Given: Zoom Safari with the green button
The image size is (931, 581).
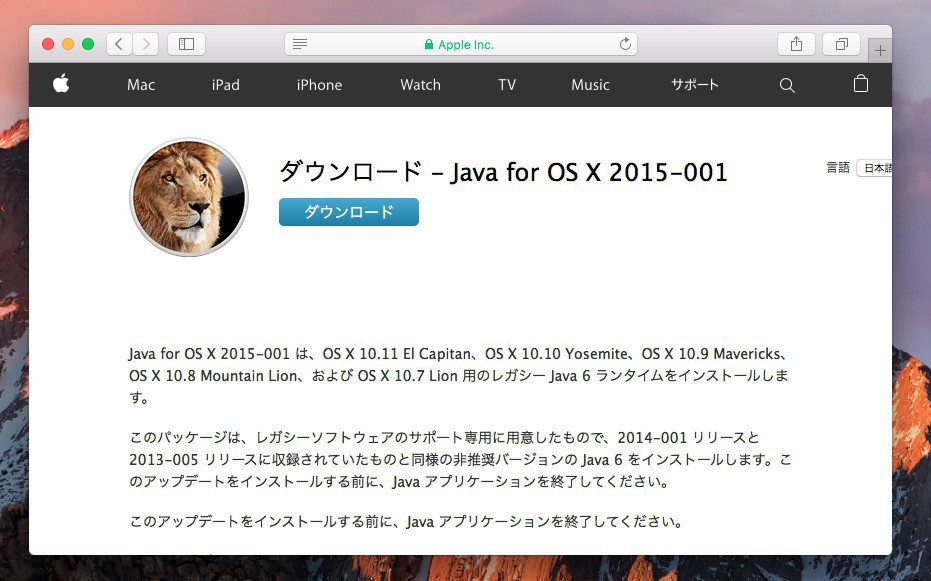Looking at the screenshot, I should click(x=88, y=44).
